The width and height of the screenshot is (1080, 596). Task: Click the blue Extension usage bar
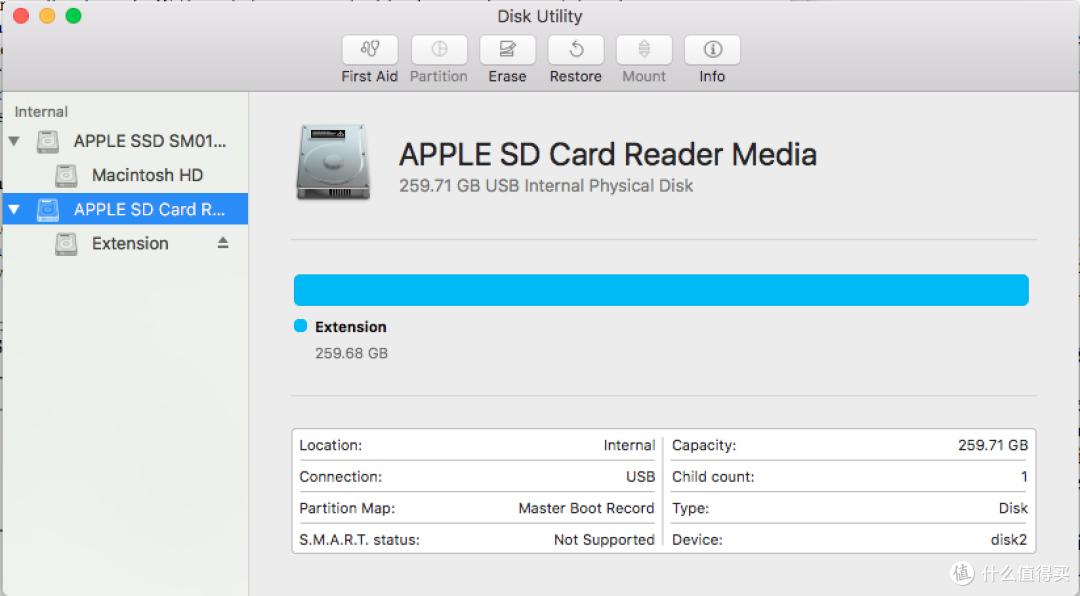pos(661,290)
